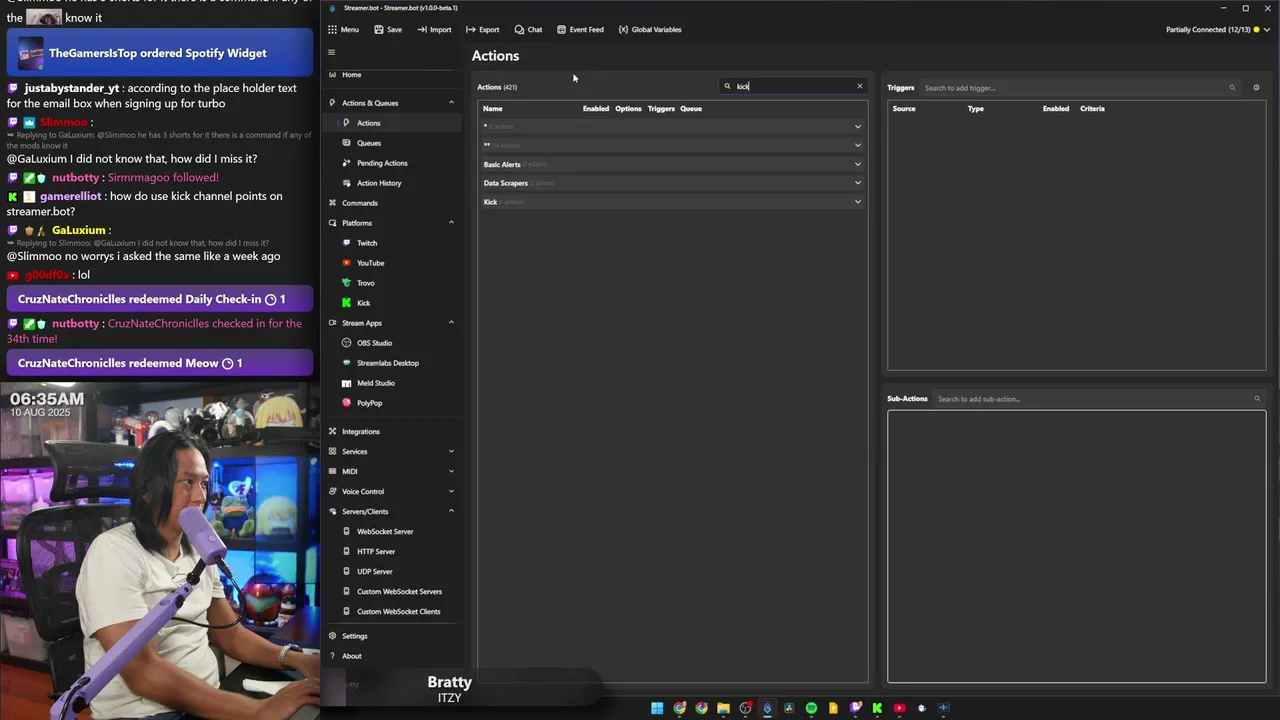Open Event Feed from the toolbar
This screenshot has height=720, width=1280.
pos(580,29)
